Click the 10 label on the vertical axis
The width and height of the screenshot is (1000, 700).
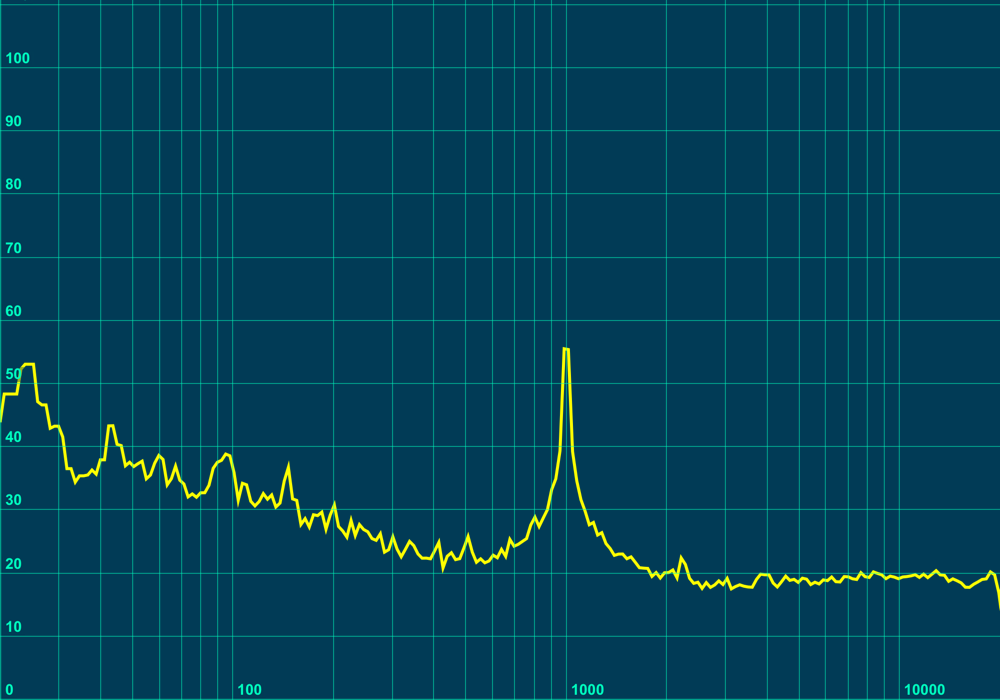point(14,628)
